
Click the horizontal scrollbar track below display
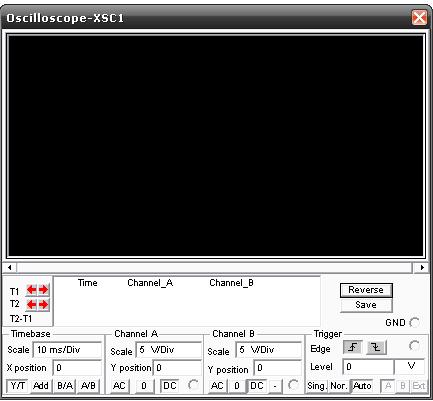215,267
